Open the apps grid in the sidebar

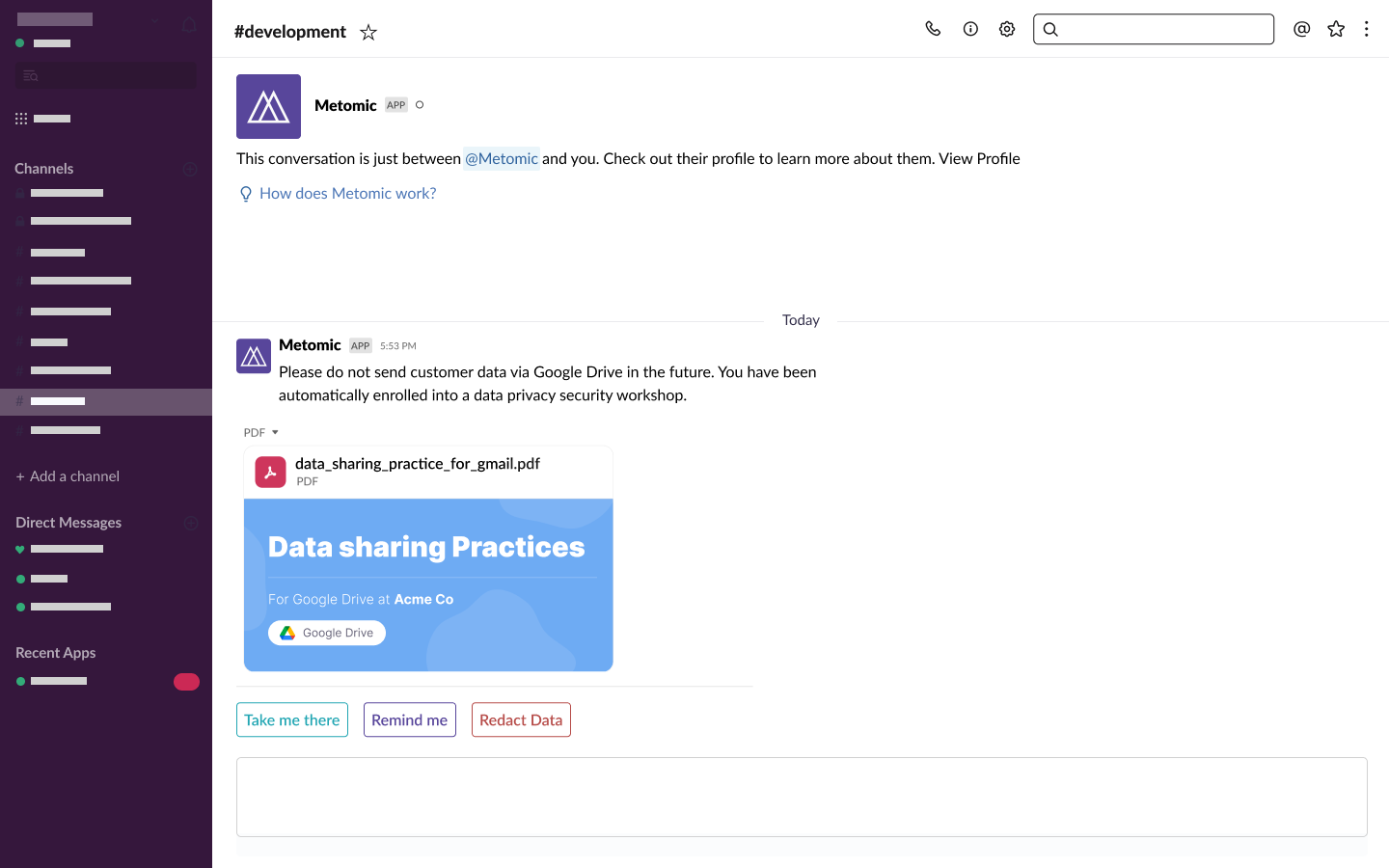20,118
